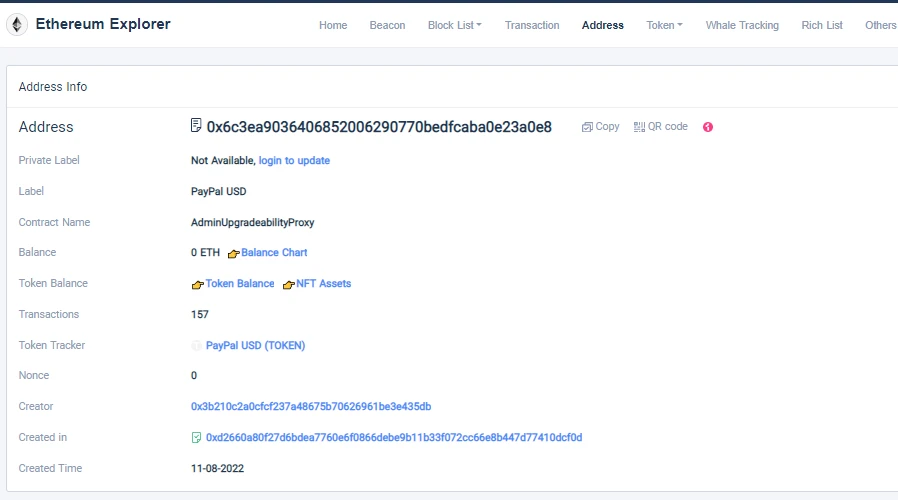The image size is (898, 500).
Task: Click the Ethereum diamond logo icon
Action: tap(17, 25)
